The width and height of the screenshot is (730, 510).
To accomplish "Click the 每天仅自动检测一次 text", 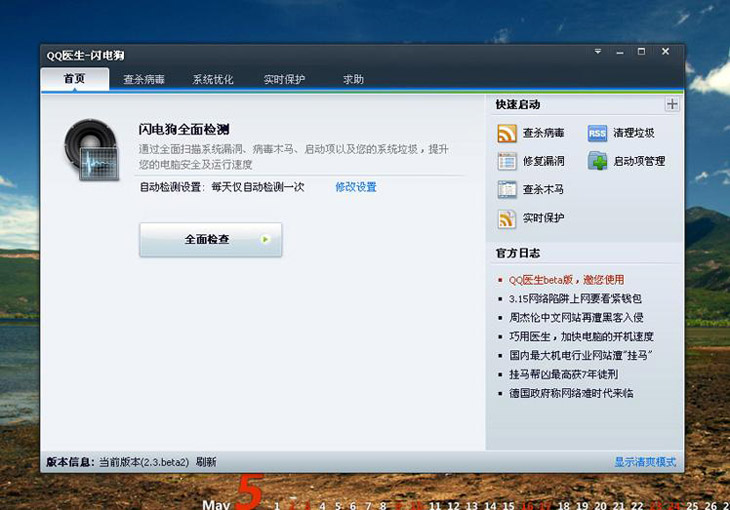I will coord(257,187).
